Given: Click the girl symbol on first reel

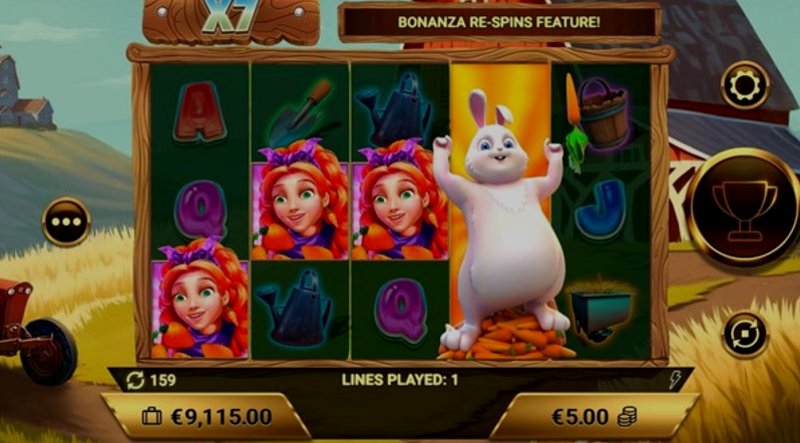Looking at the screenshot, I should (x=199, y=299).
